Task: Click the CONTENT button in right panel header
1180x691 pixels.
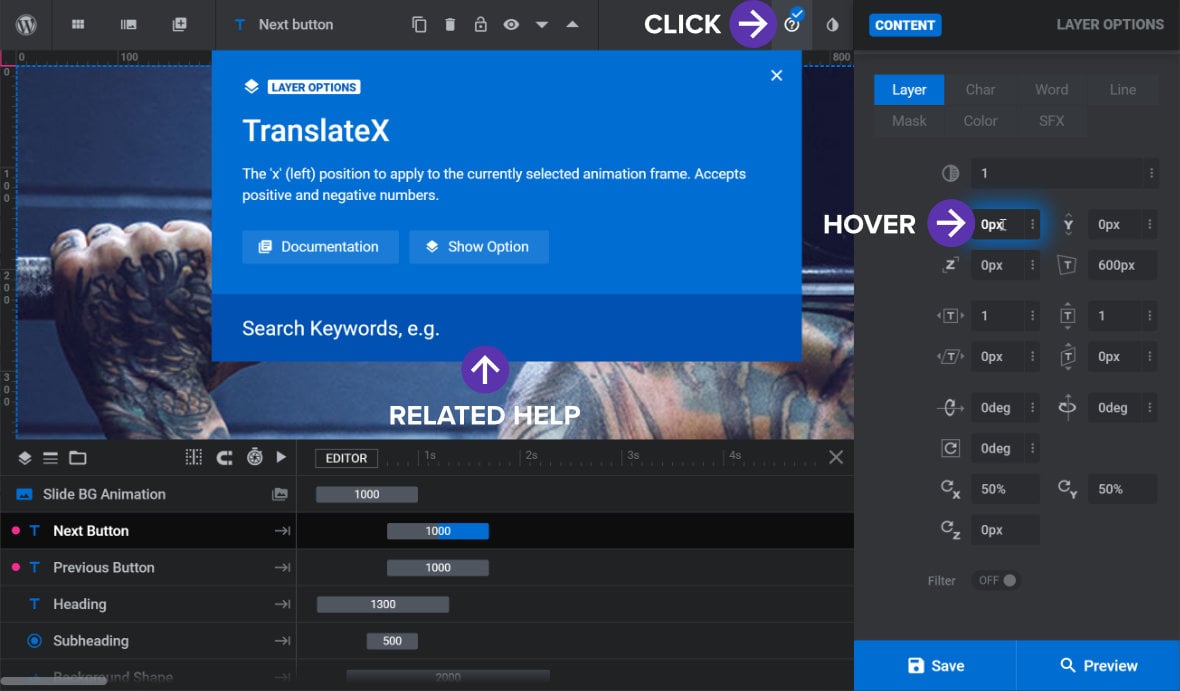Action: 905,25
